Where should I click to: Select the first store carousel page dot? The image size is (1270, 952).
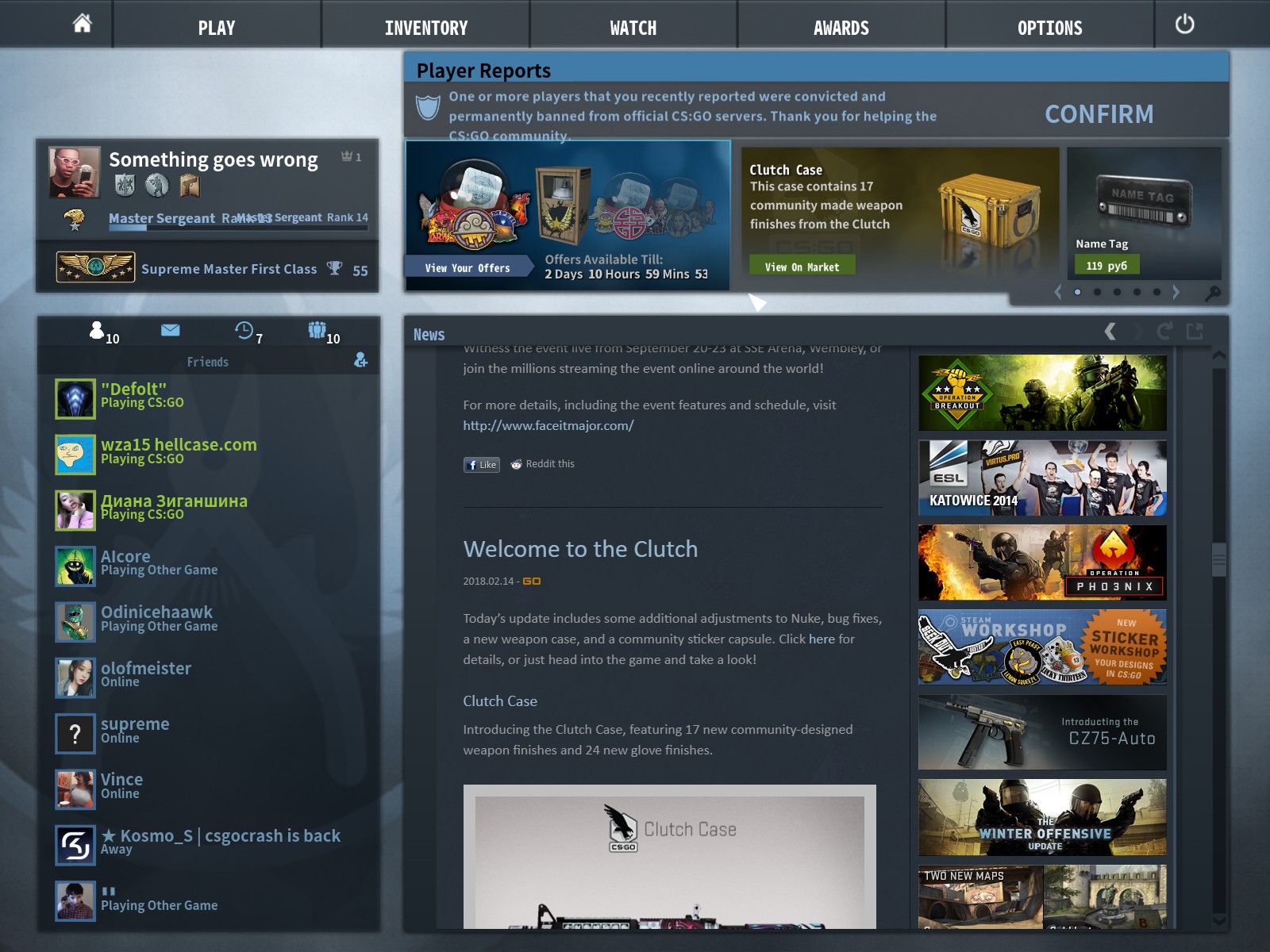[1077, 292]
